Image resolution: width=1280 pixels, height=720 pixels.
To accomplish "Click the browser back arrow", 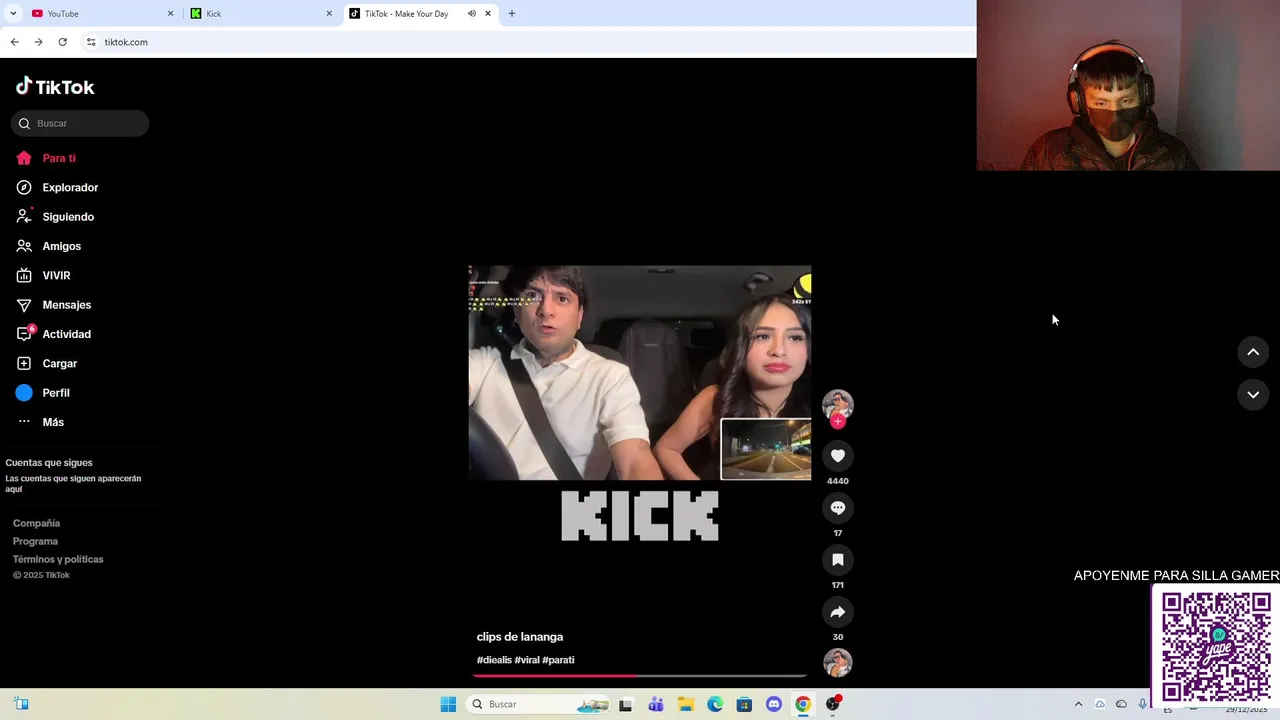I will click(14, 42).
